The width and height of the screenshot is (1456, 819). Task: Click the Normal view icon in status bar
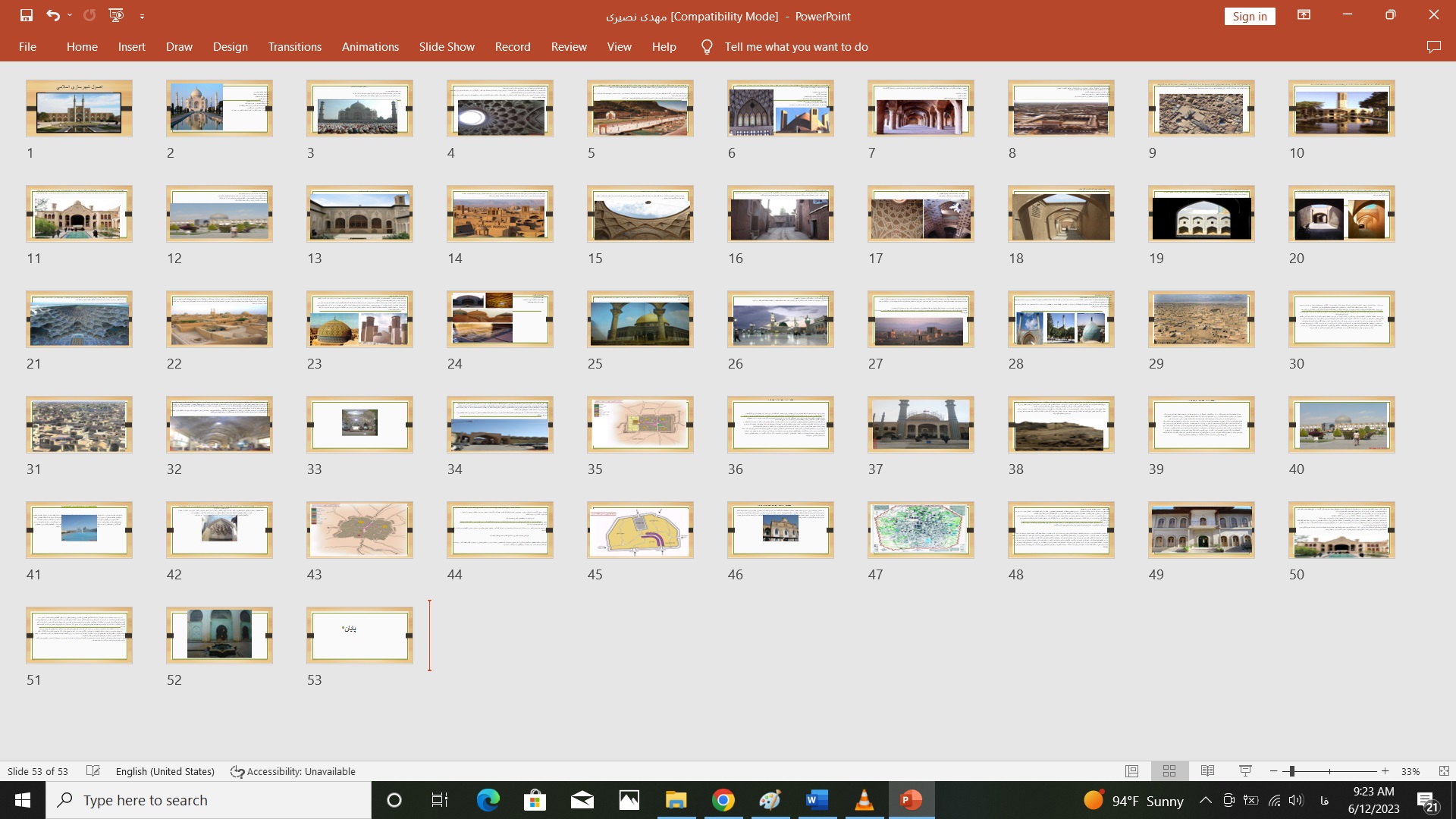click(1132, 771)
